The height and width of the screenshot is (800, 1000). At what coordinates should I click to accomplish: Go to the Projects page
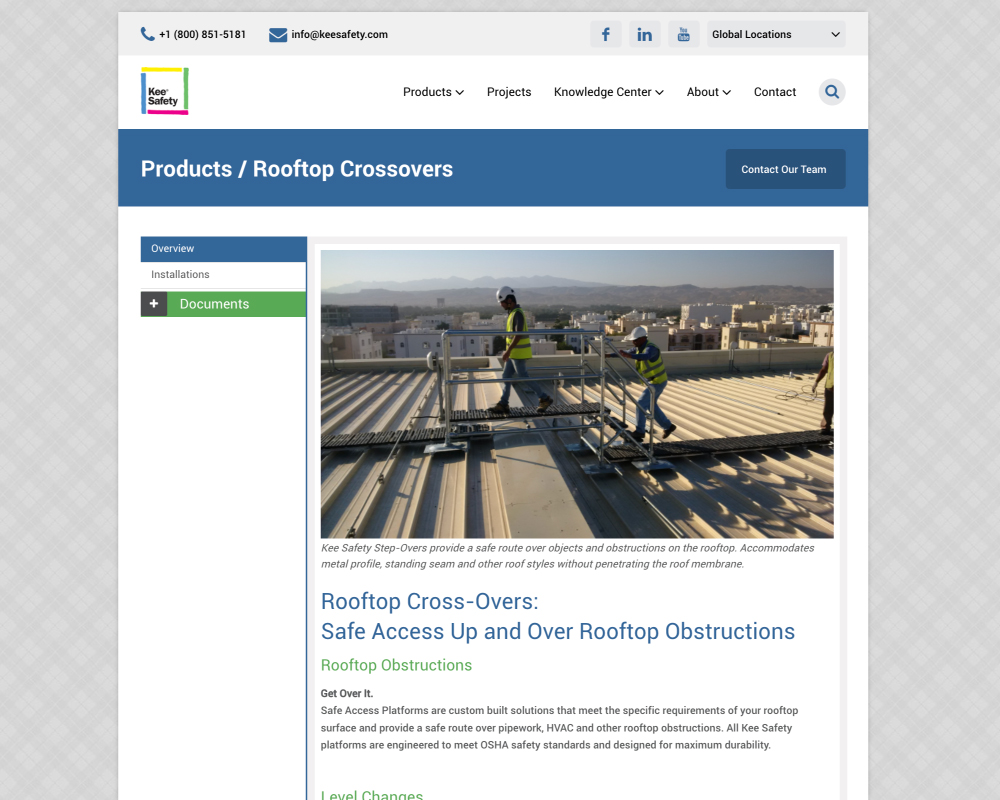pyautogui.click(x=509, y=92)
